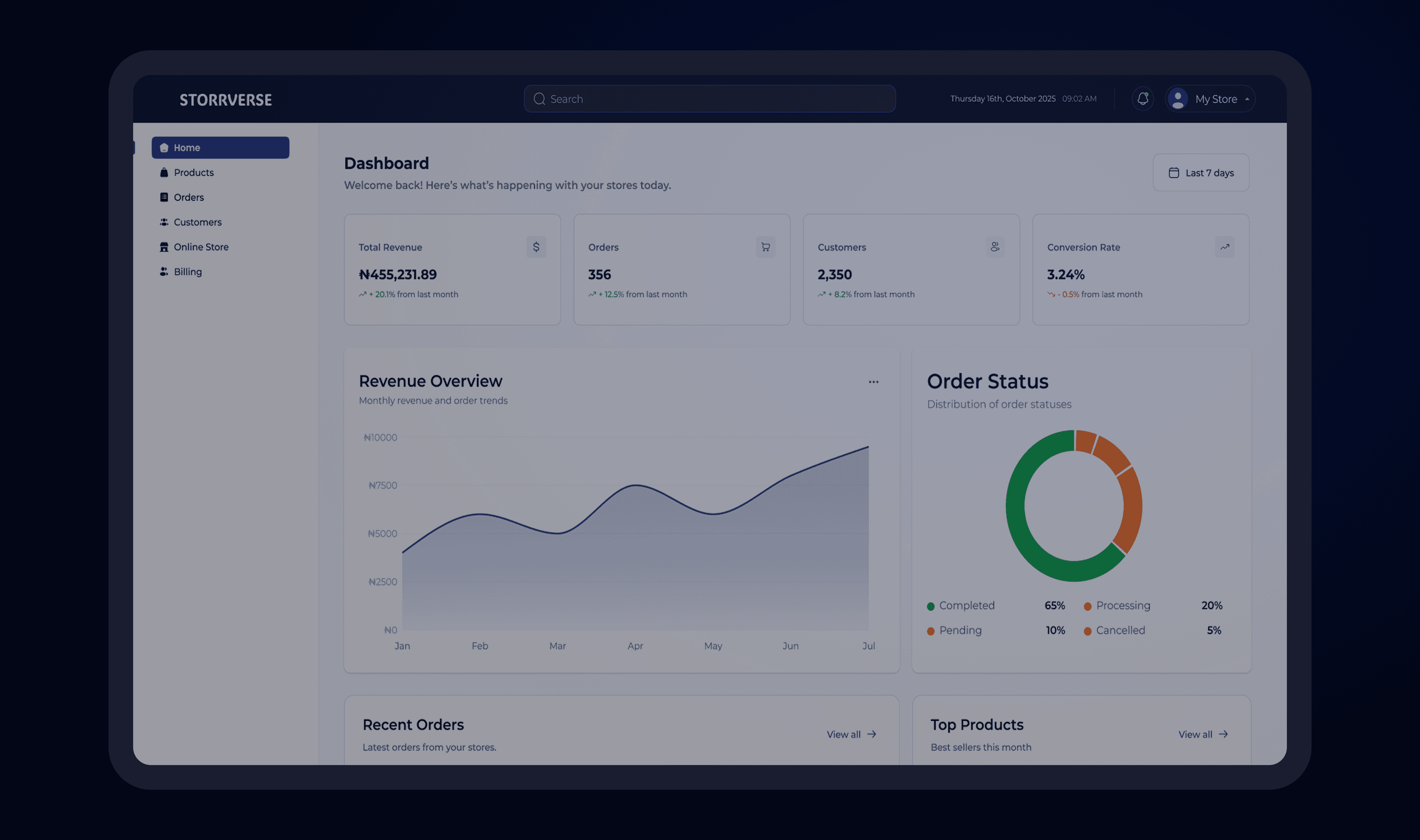Click the Completed 65% value
The image size is (1420, 840).
(x=1055, y=606)
